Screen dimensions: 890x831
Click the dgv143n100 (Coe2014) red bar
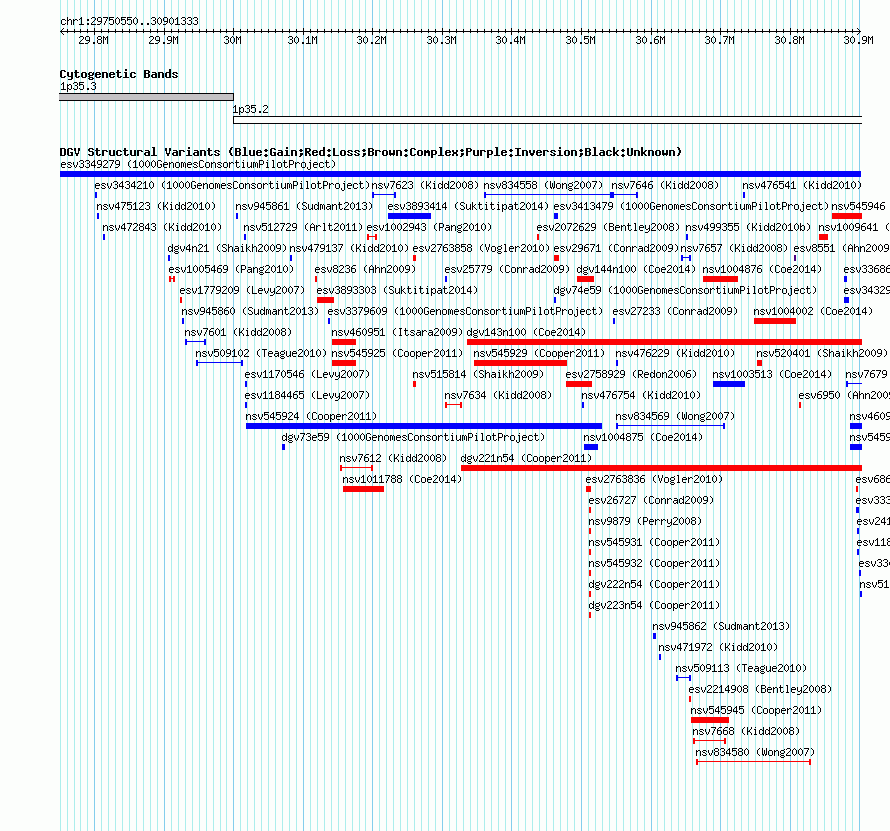[664, 342]
